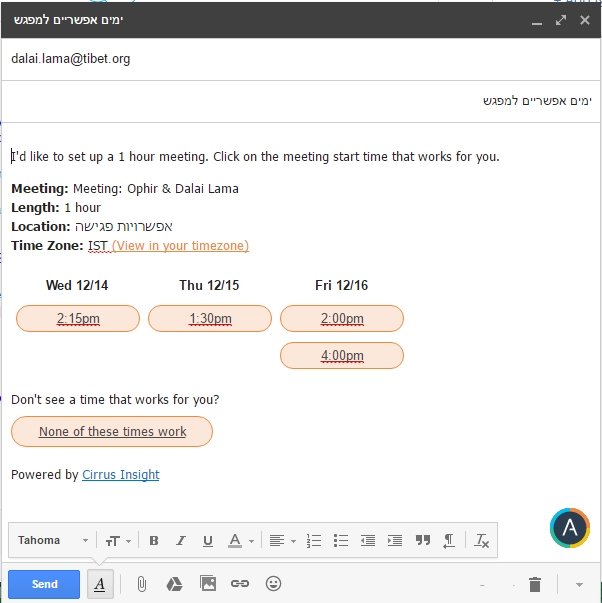Viewport: 602px width, 603px height.
Task: Discard draft using the trash icon
Action: tap(535, 584)
